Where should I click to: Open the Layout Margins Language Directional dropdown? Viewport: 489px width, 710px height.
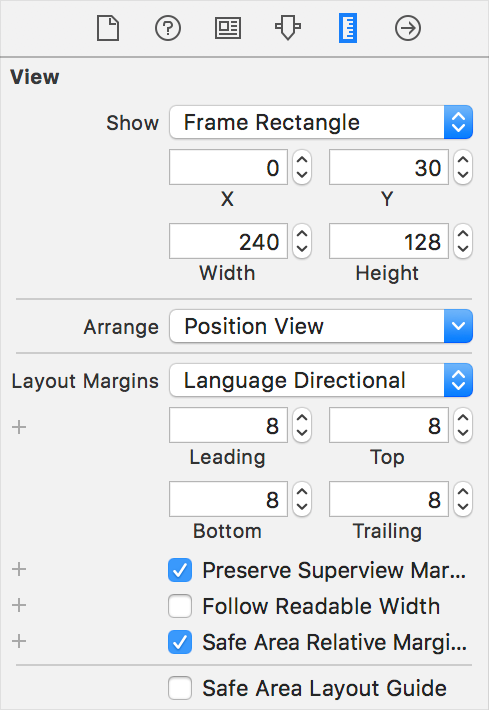pyautogui.click(x=321, y=380)
